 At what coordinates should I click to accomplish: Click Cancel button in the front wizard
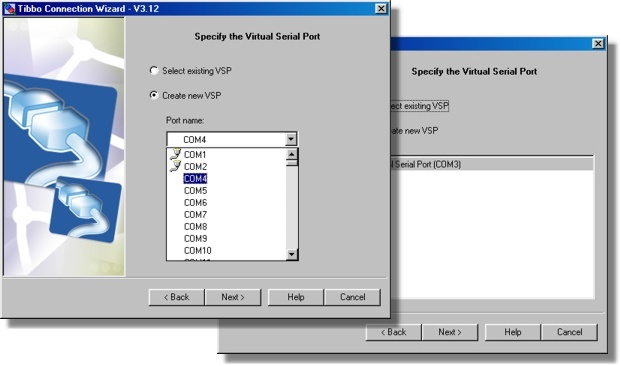(352, 297)
